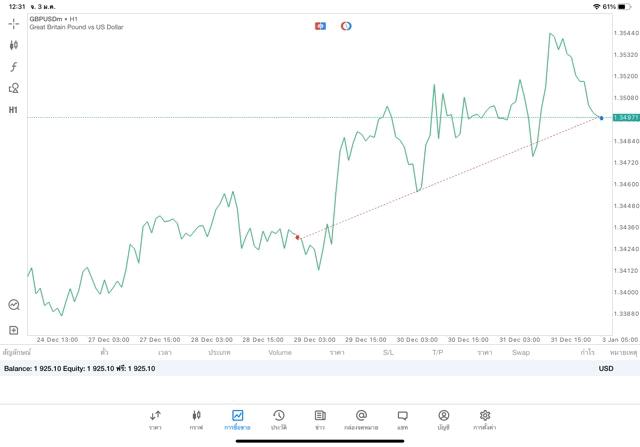This screenshot has height=447, width=640.
Task: Open the chat (แชท) tab
Action: 402,418
